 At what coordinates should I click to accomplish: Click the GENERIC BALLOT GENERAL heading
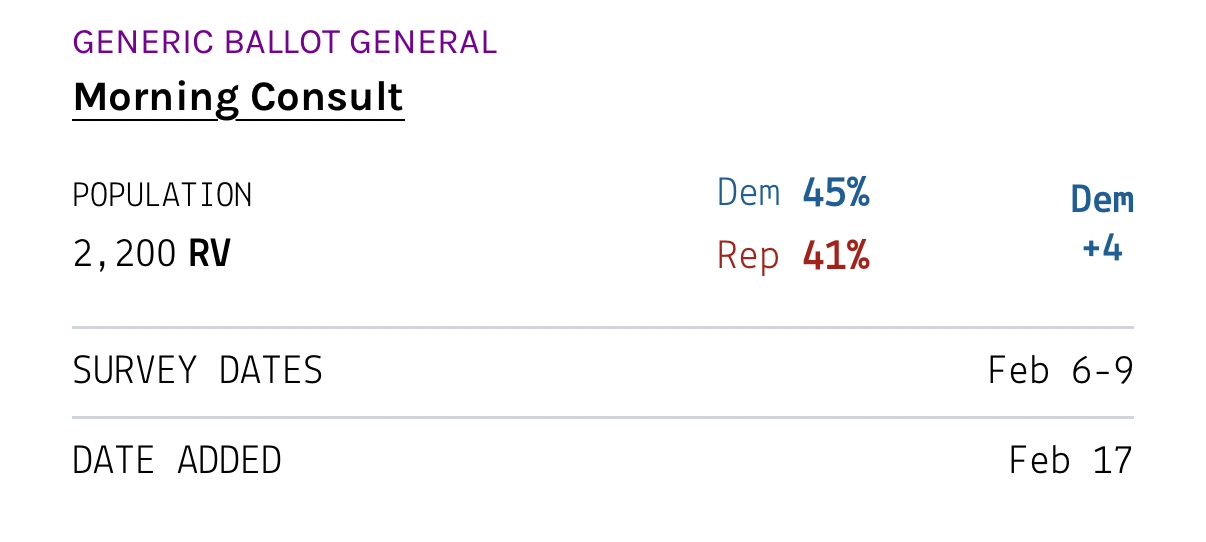pos(284,43)
